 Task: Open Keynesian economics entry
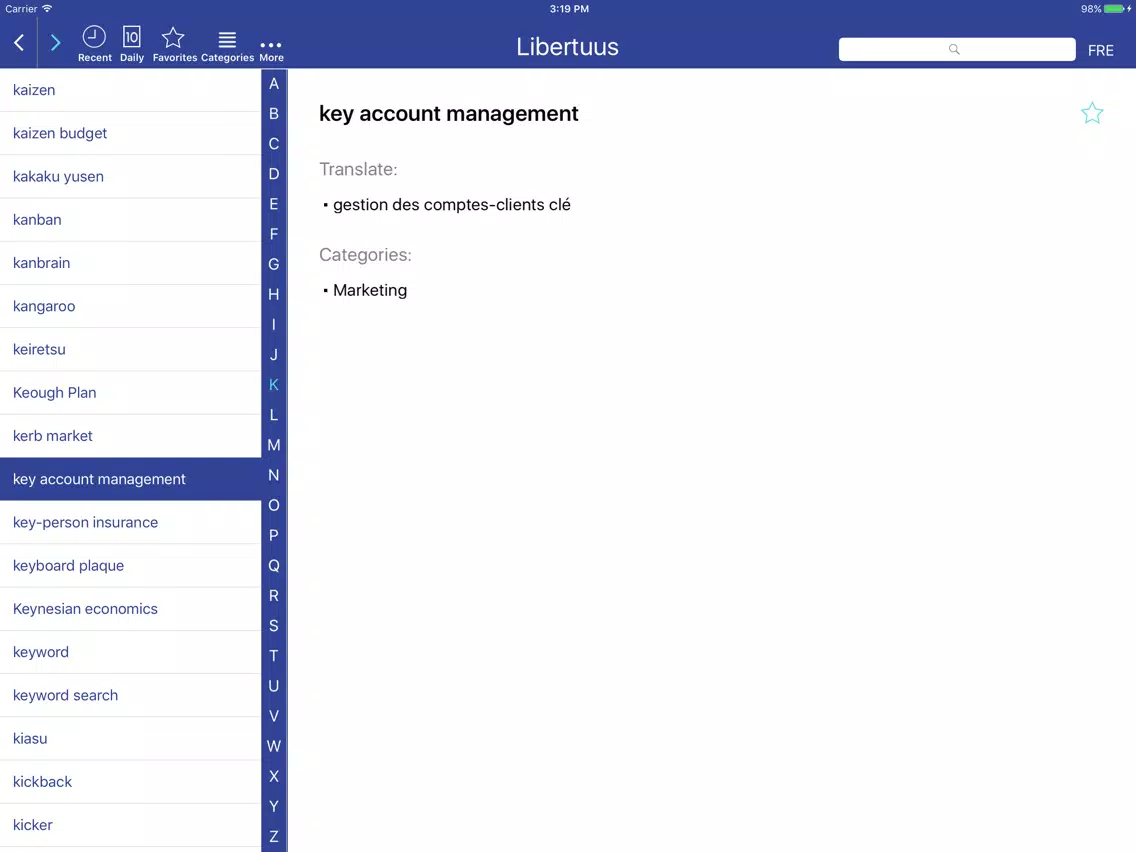[x=130, y=609]
